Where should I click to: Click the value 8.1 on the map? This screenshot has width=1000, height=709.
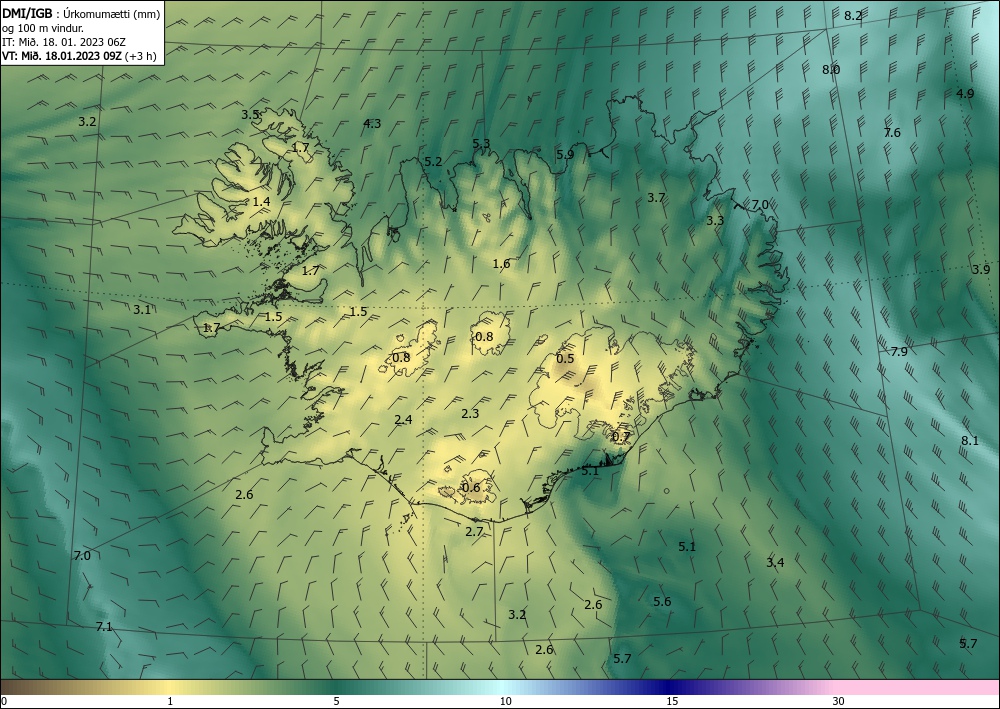(969, 441)
